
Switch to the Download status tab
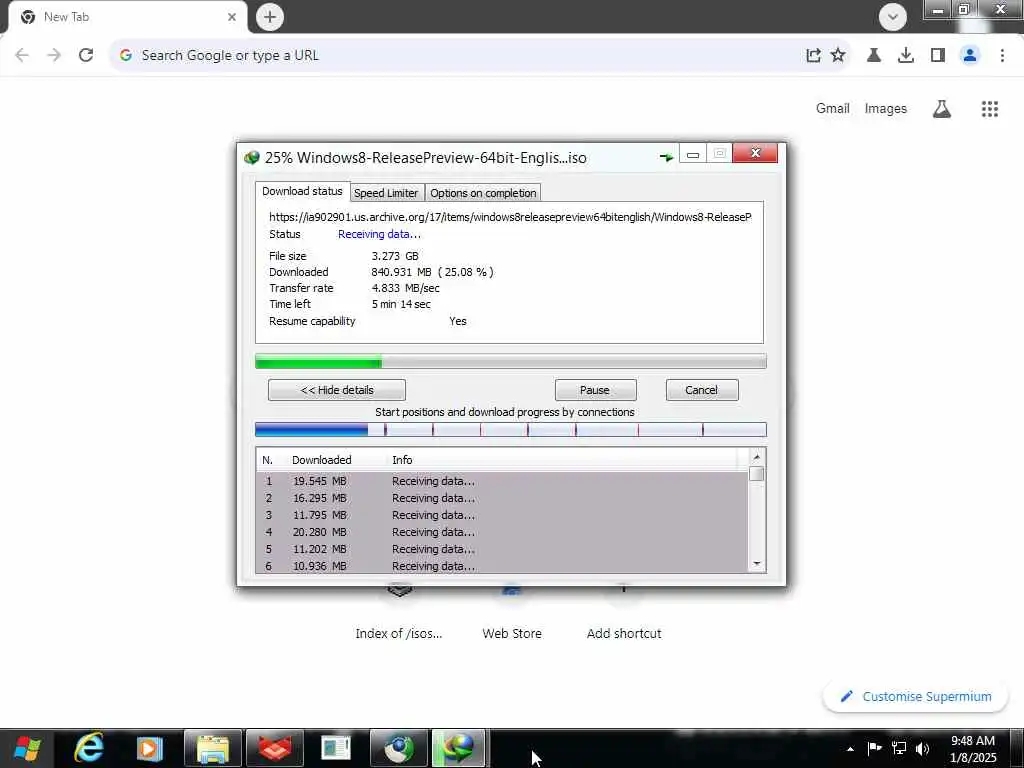(302, 191)
